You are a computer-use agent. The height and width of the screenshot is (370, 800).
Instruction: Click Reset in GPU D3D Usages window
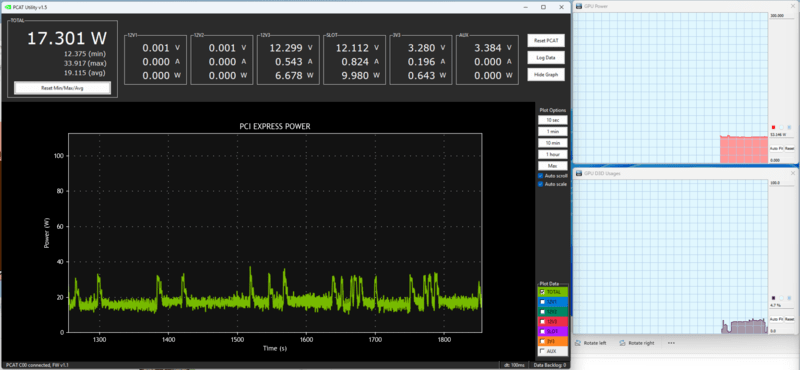click(789, 319)
